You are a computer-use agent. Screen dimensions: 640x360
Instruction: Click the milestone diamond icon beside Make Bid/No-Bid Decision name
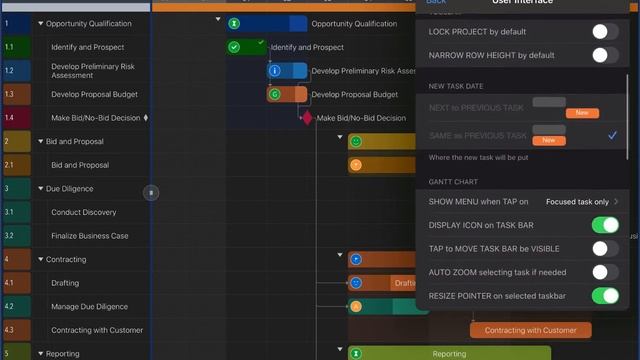[146, 118]
